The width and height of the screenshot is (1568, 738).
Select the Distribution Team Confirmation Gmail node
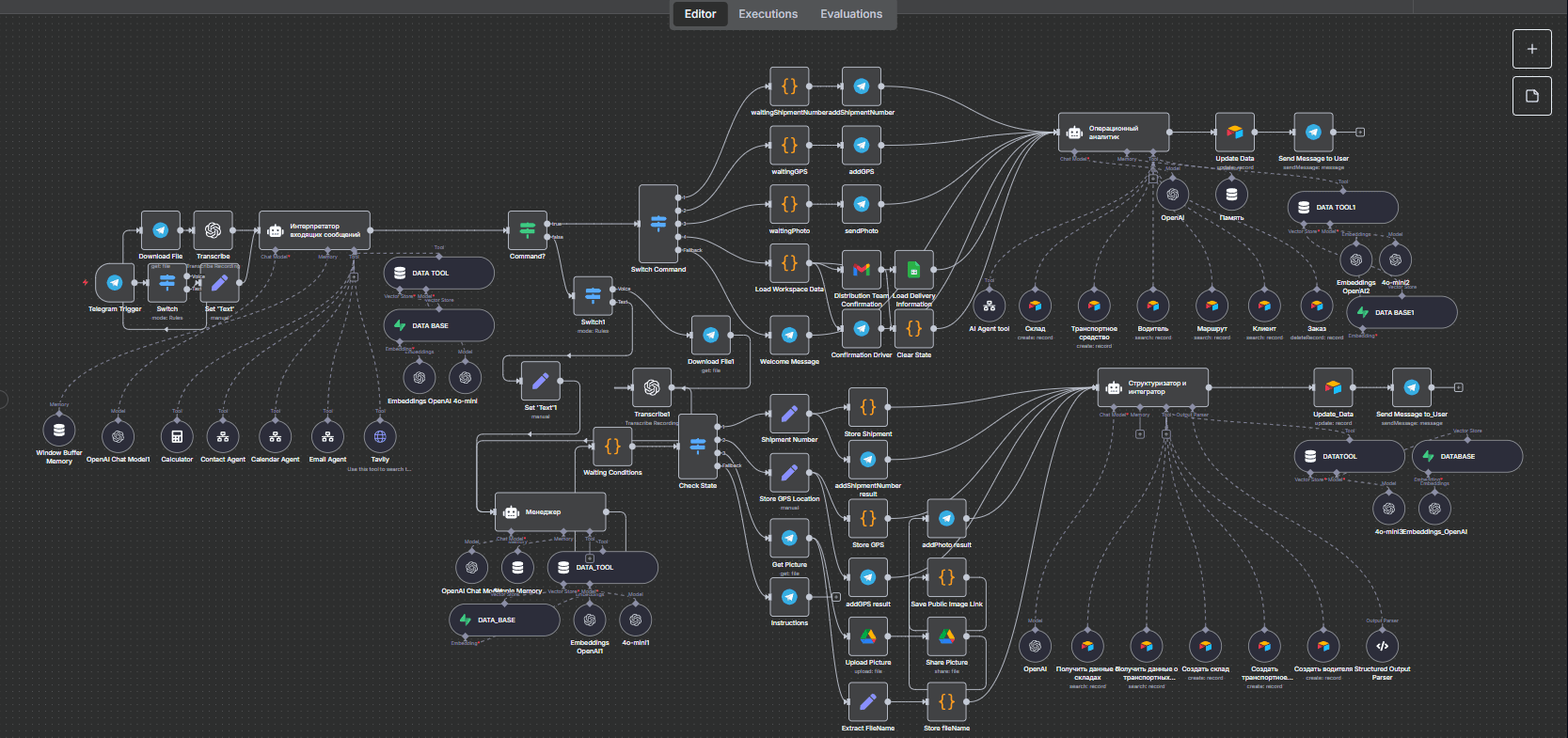[x=862, y=270]
